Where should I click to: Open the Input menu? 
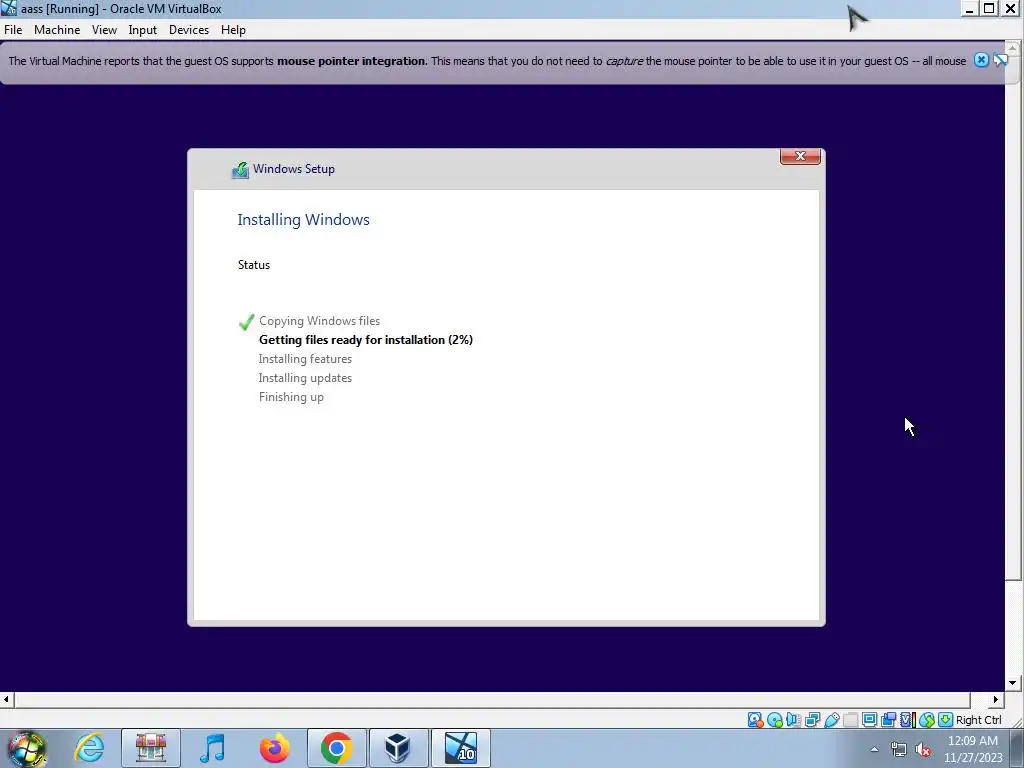pos(142,30)
